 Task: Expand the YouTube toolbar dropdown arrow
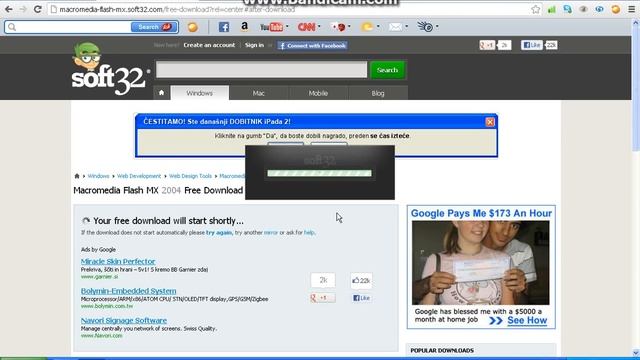click(287, 27)
